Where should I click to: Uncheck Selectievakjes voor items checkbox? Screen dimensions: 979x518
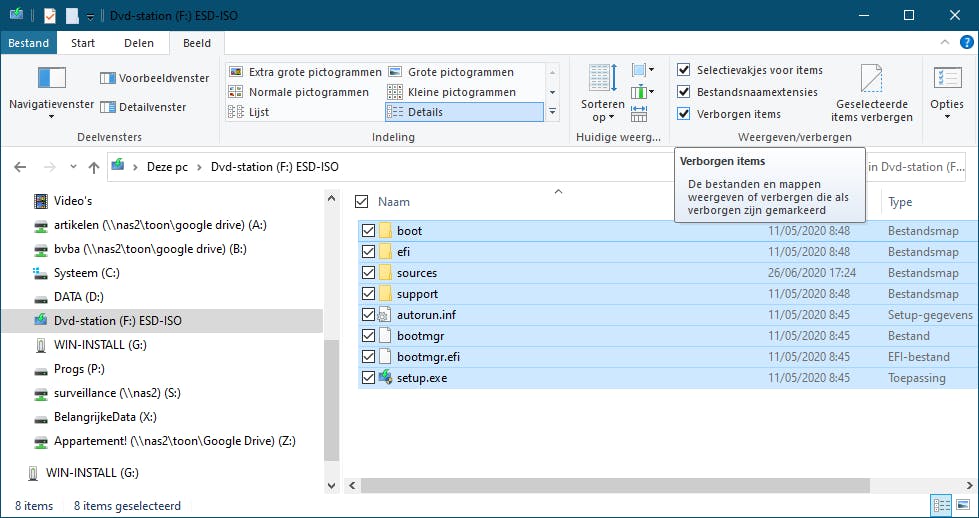[x=684, y=70]
